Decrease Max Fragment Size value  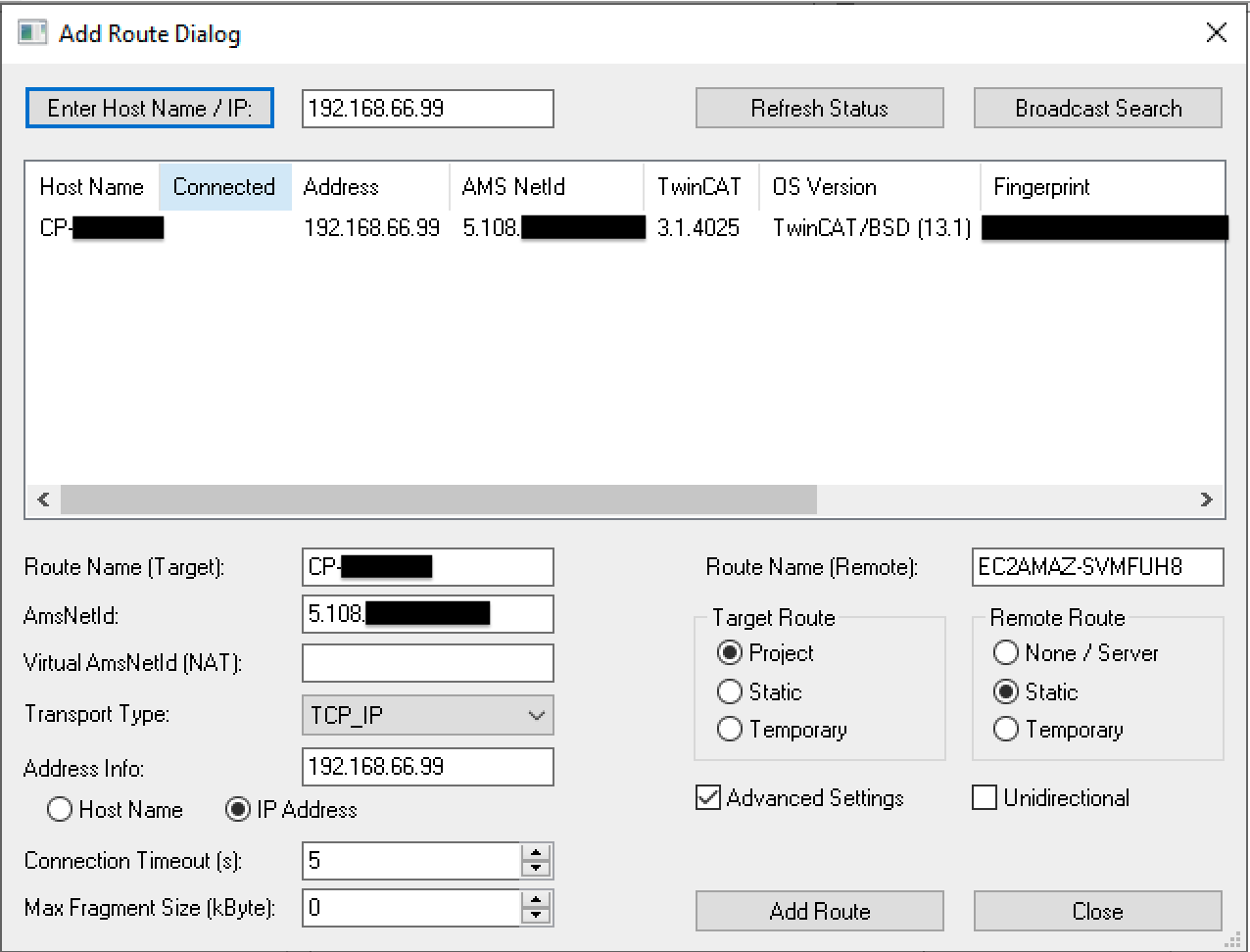click(536, 916)
